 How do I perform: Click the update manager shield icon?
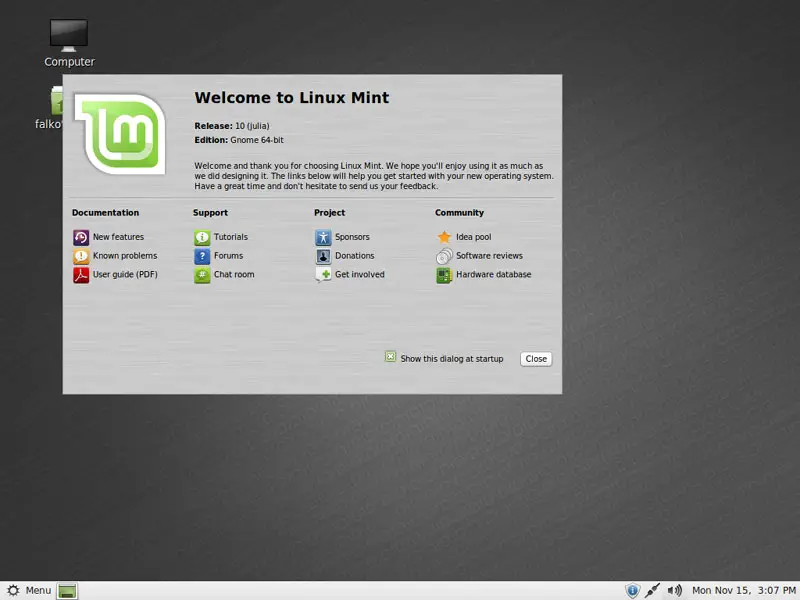(632, 590)
